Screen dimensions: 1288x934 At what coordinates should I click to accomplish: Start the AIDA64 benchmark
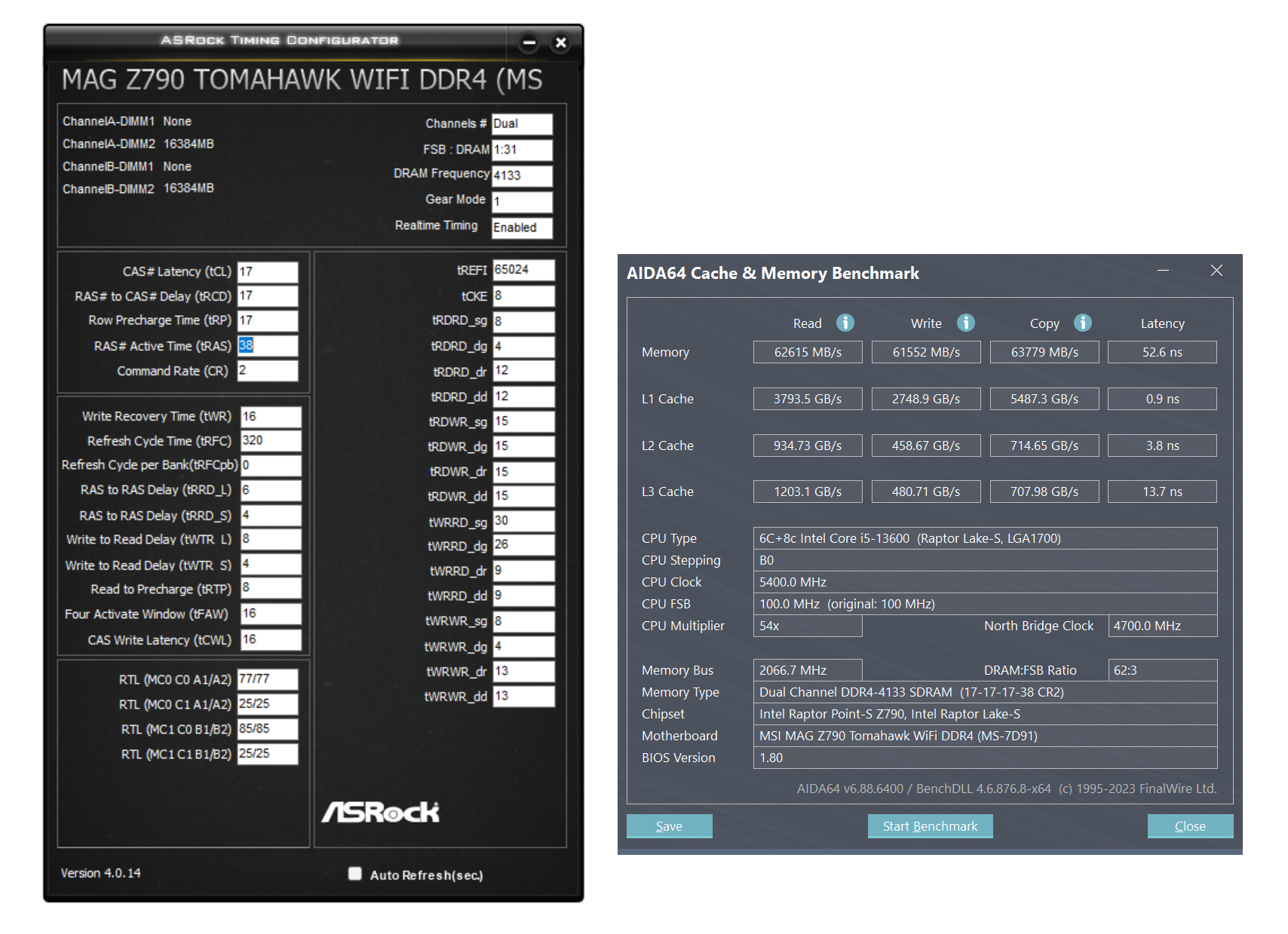pyautogui.click(x=930, y=826)
